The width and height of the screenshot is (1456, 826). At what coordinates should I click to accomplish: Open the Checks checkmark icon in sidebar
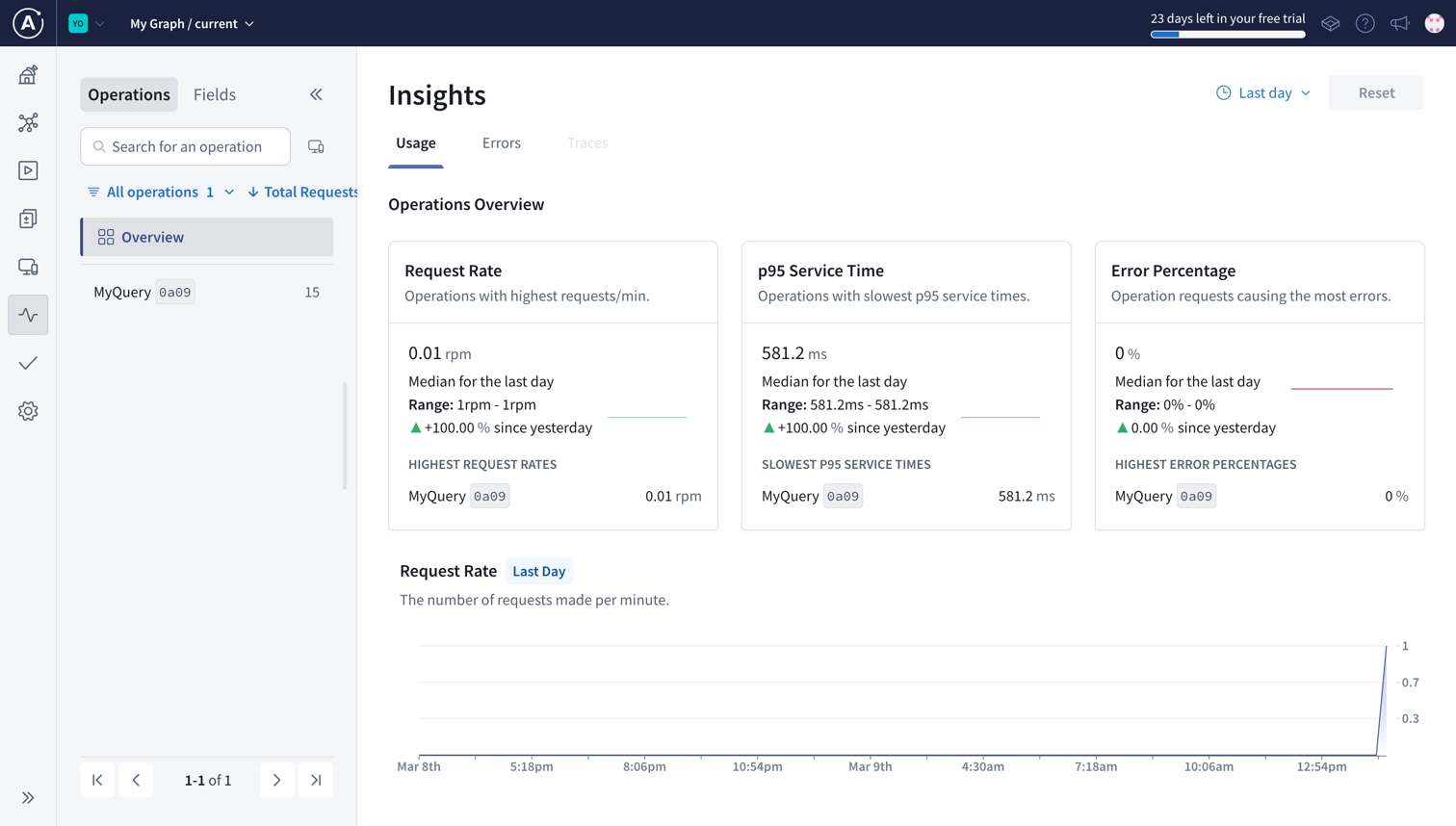pos(28,363)
